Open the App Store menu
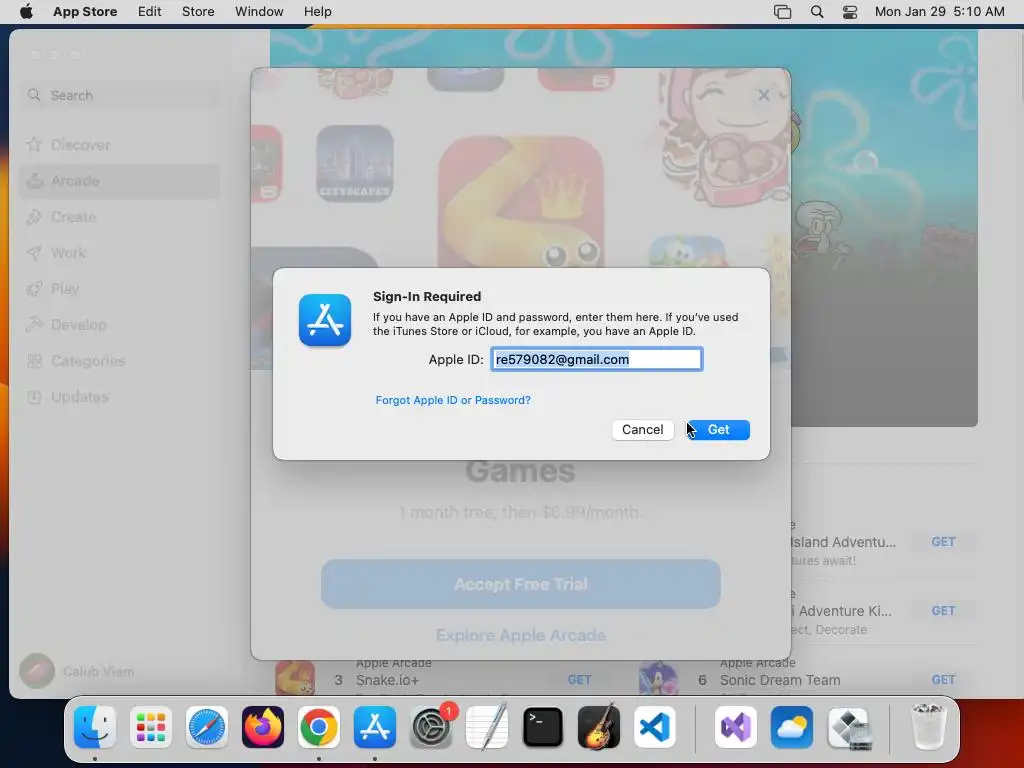The image size is (1024, 768). 85,12
